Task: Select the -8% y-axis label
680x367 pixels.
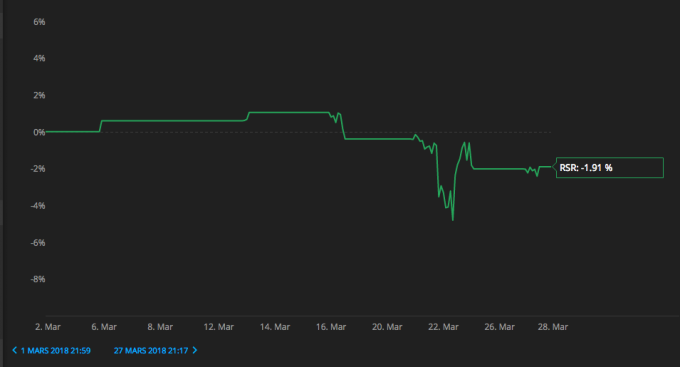Action: [38, 279]
